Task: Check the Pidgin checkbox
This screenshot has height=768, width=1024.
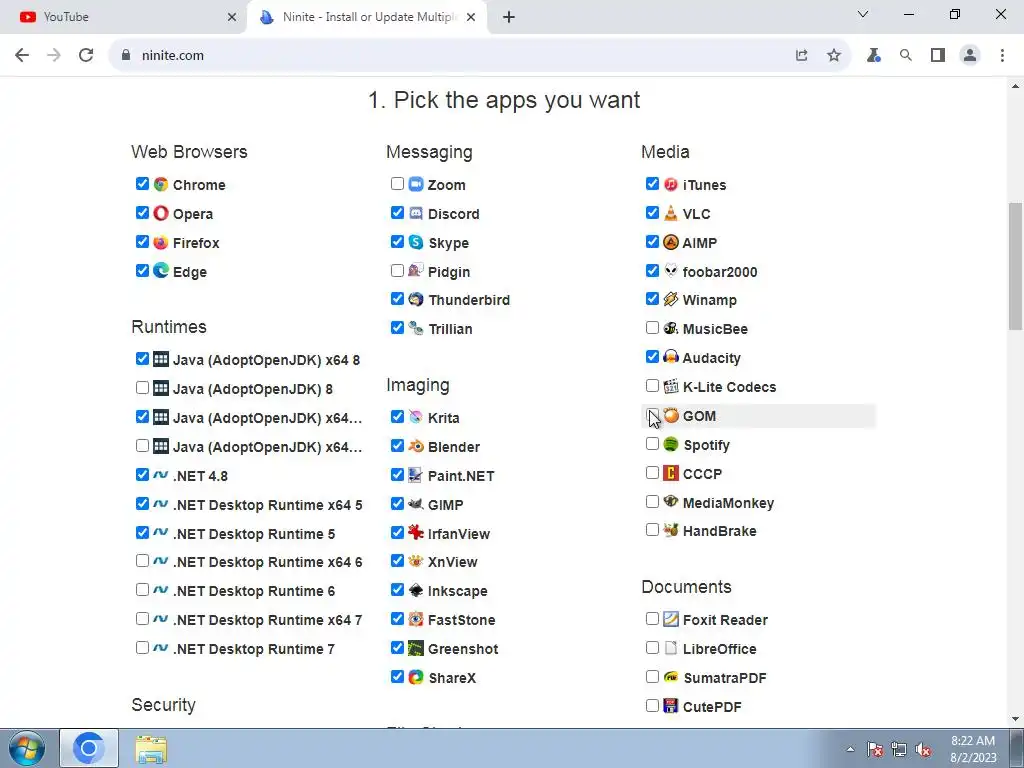Action: pyautogui.click(x=397, y=270)
